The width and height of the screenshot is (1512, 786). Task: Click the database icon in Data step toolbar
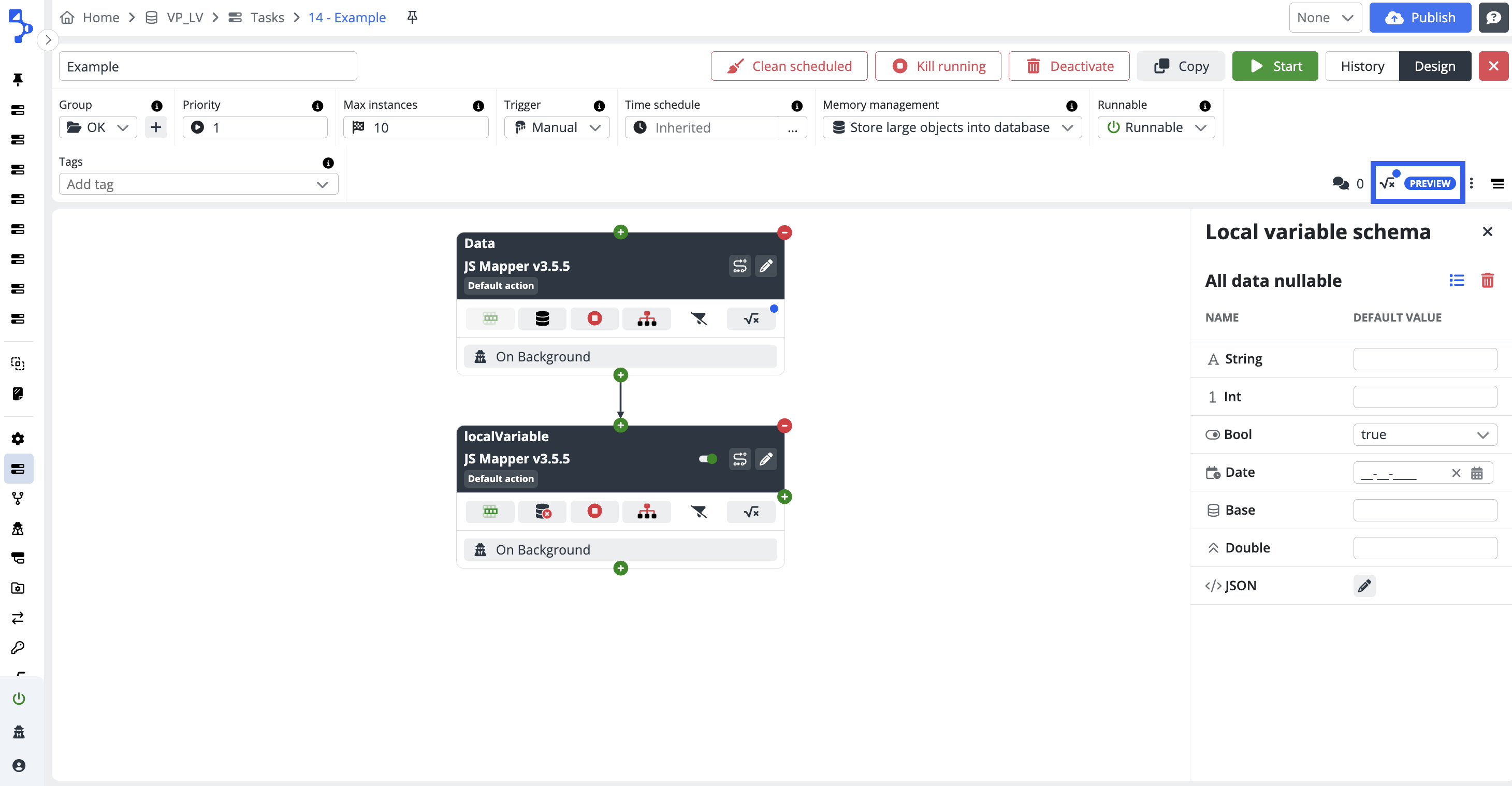click(x=542, y=318)
